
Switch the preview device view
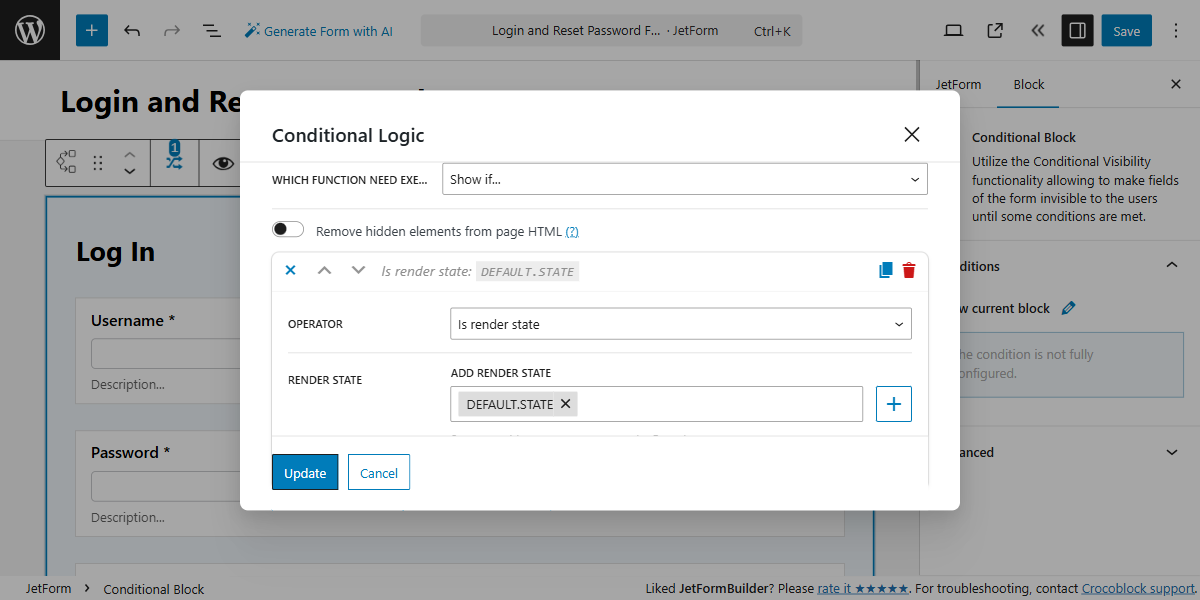(953, 31)
